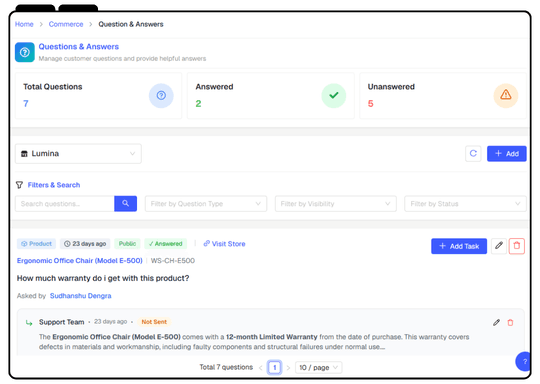Select page 1 in the pagination

click(274, 367)
